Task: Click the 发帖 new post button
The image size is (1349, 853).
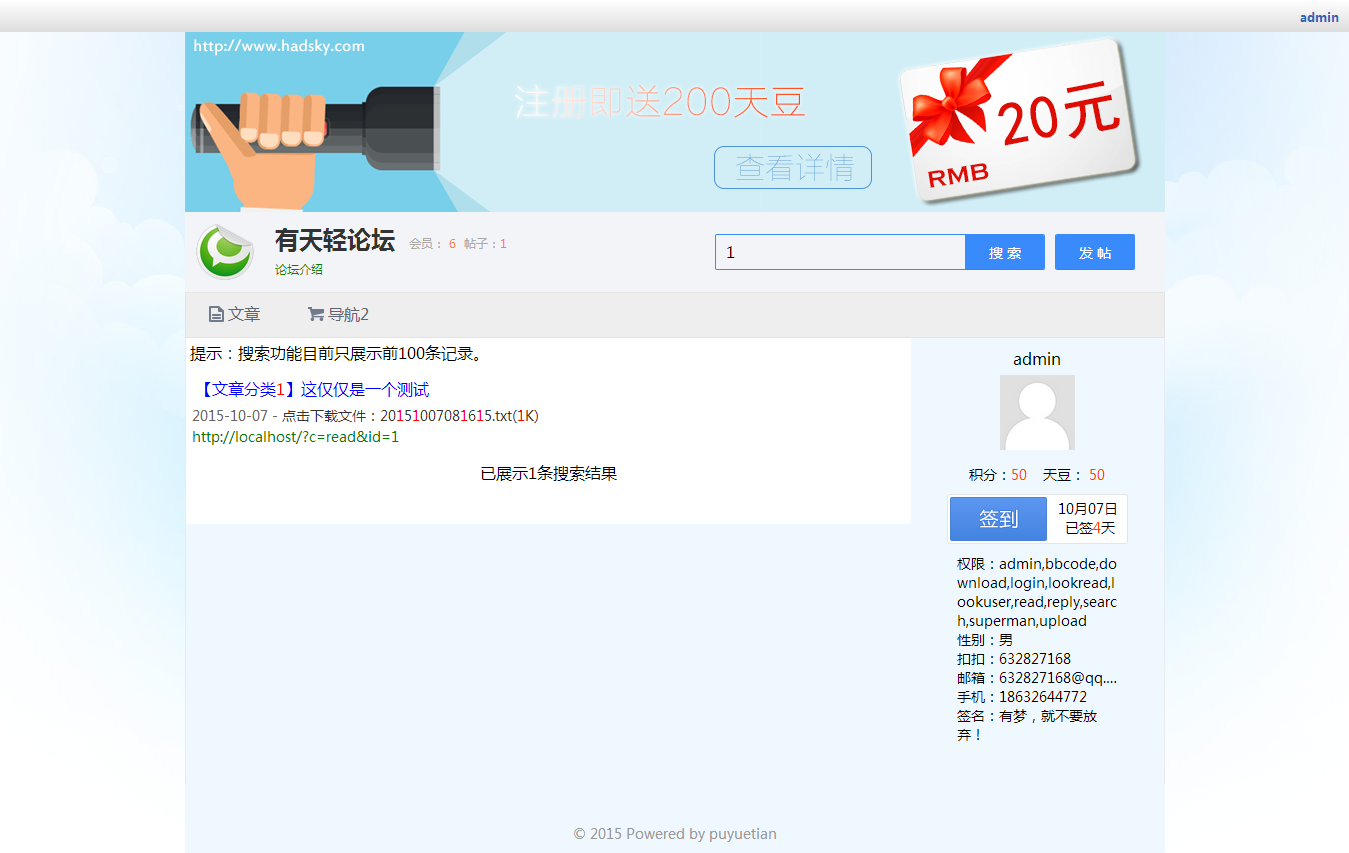Action: click(1095, 252)
